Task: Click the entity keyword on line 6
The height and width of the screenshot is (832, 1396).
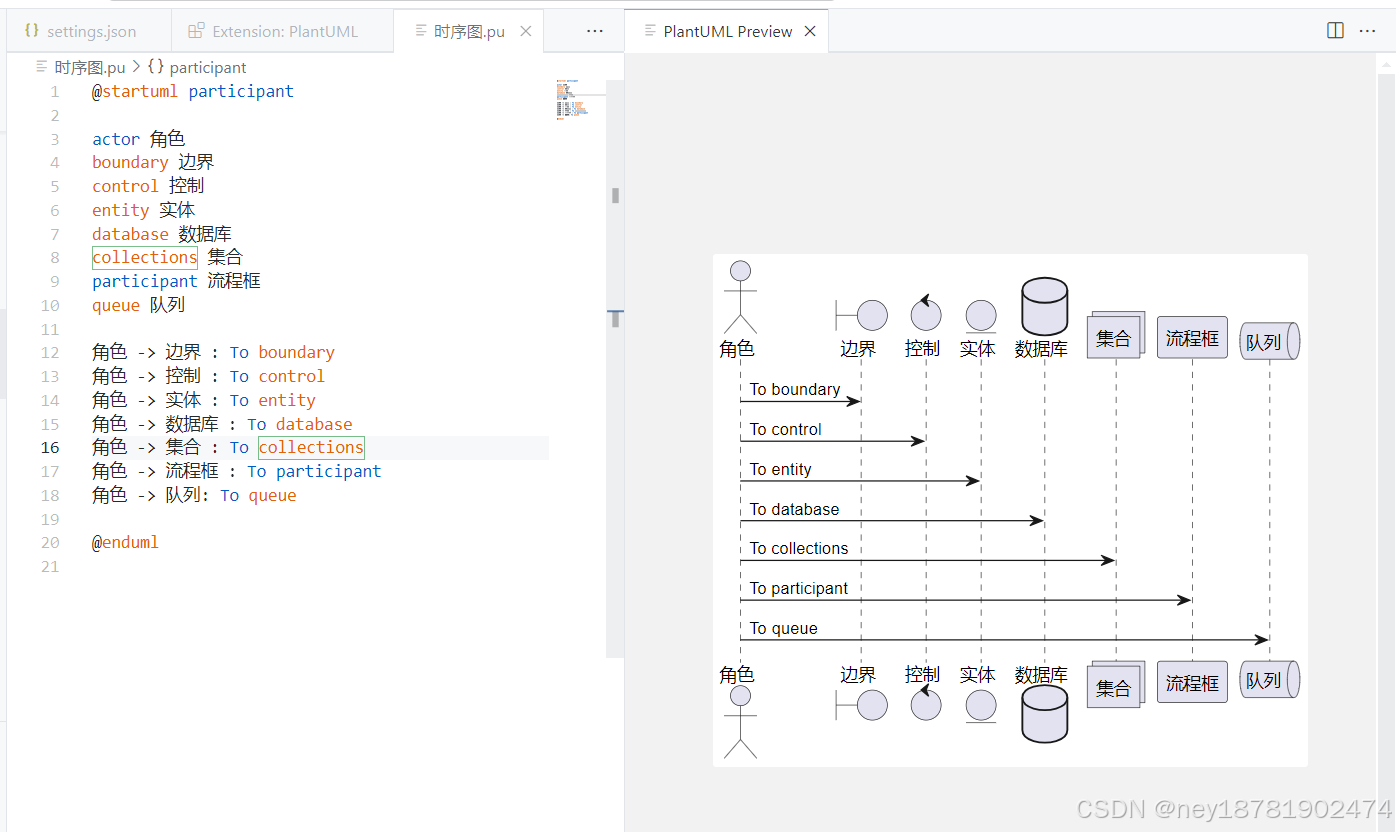Action: pos(120,210)
